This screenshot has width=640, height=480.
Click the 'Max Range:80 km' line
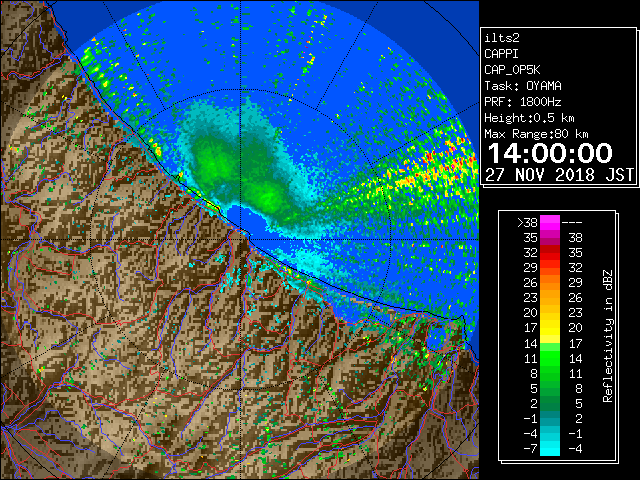coord(536,134)
